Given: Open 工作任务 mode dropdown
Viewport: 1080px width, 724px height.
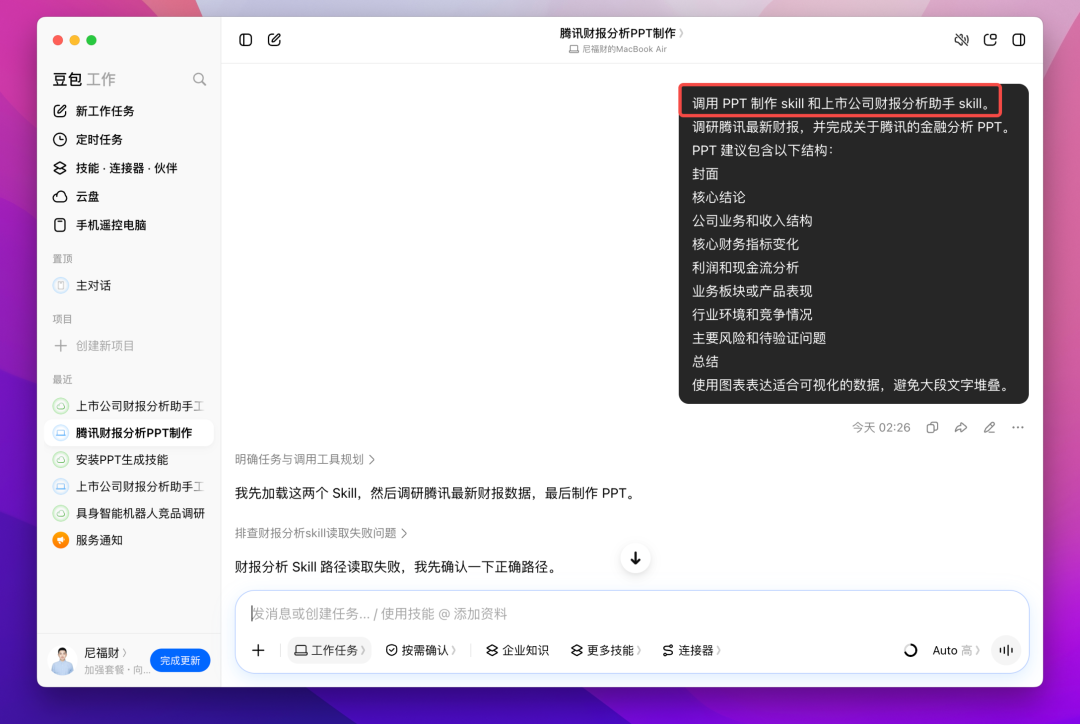Looking at the screenshot, I should pyautogui.click(x=329, y=650).
